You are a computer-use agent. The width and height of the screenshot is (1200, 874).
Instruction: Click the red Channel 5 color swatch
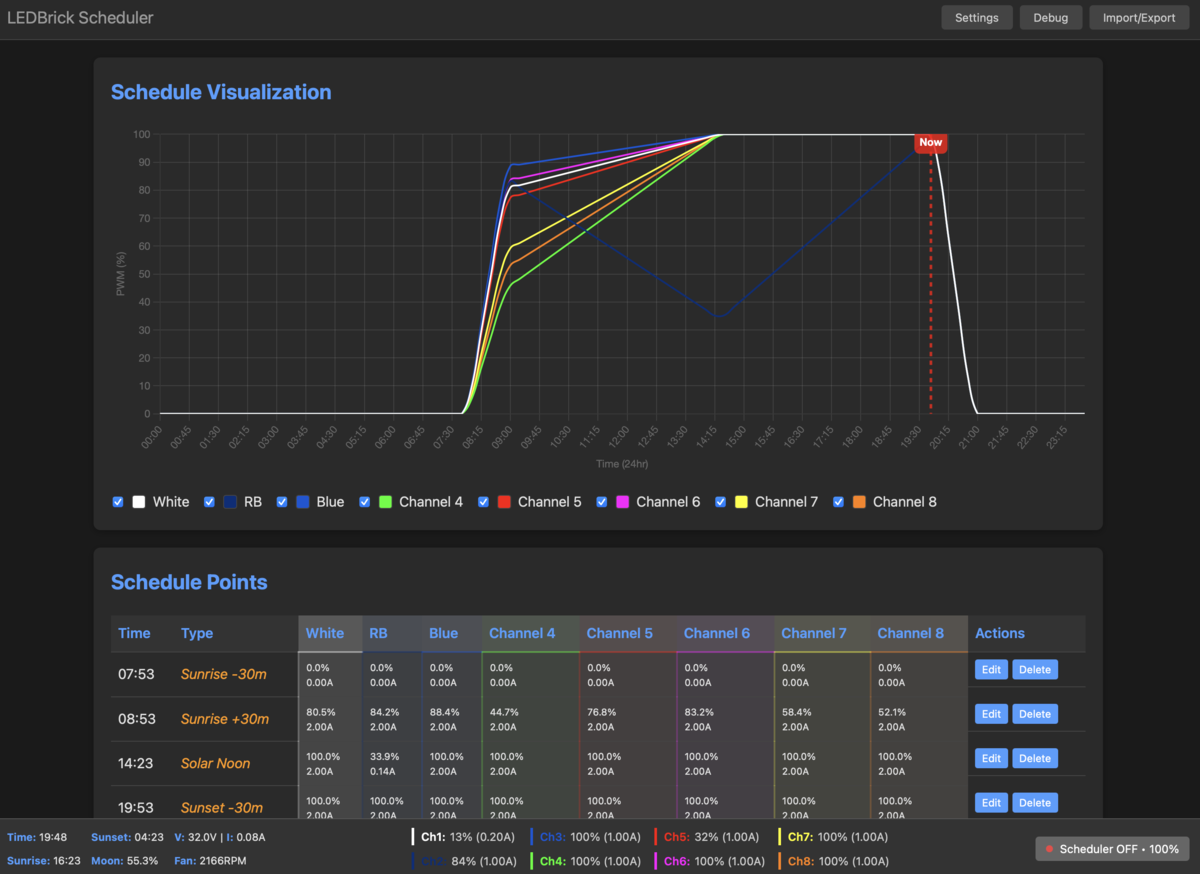point(504,502)
